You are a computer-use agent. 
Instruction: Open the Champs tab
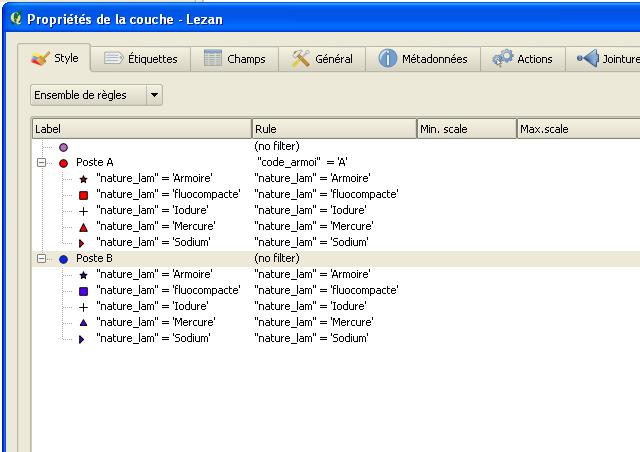pyautogui.click(x=235, y=59)
